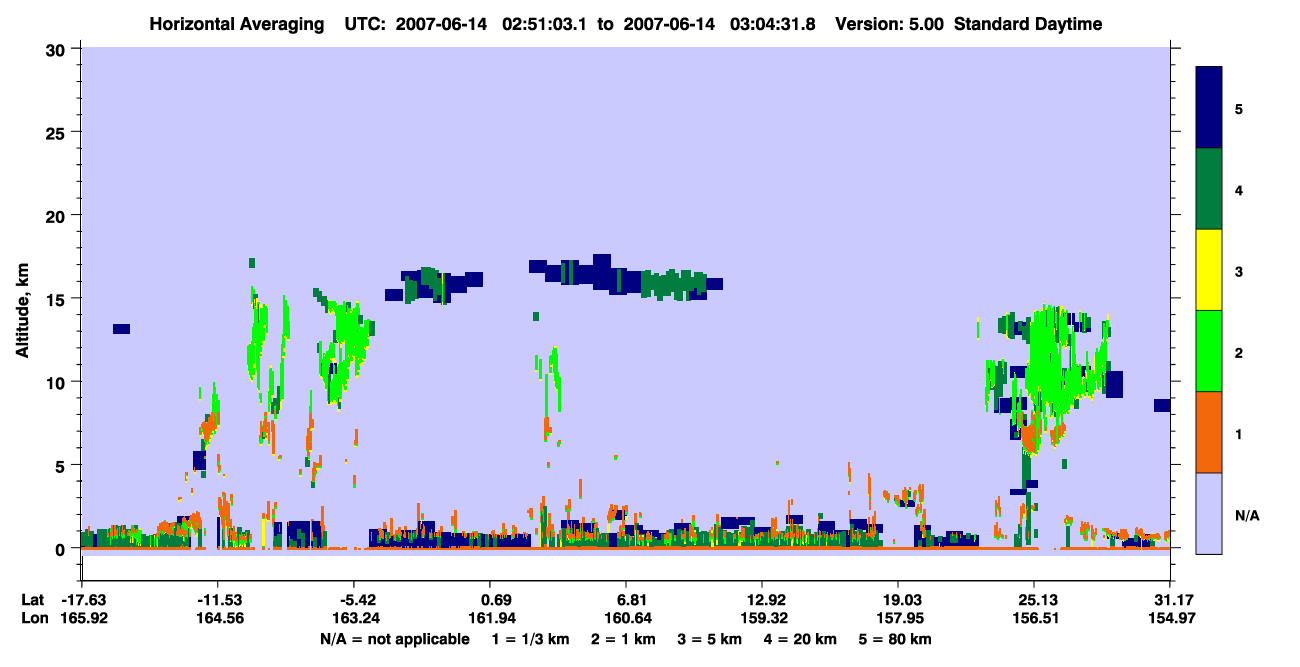Click the 20 km altitude tick label
Image resolution: width=1300 pixels, height=667 pixels.
coord(56,215)
